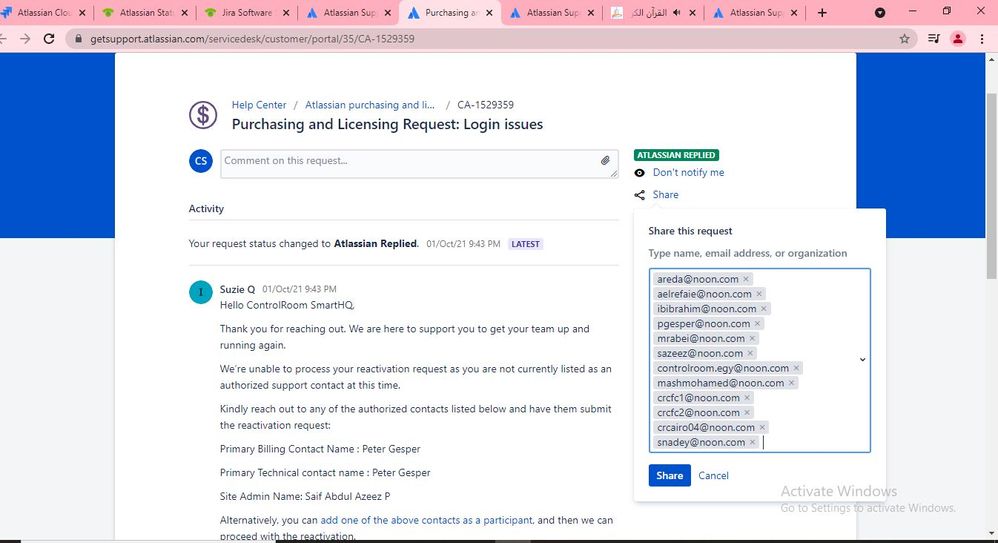Click Suzie Q's avatar icon
The width and height of the screenshot is (998, 543).
click(200, 292)
